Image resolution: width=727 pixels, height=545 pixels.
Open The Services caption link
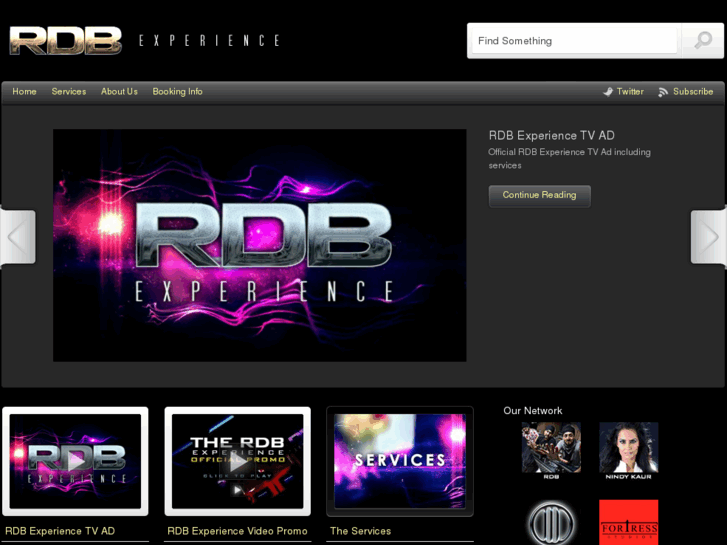click(x=361, y=531)
